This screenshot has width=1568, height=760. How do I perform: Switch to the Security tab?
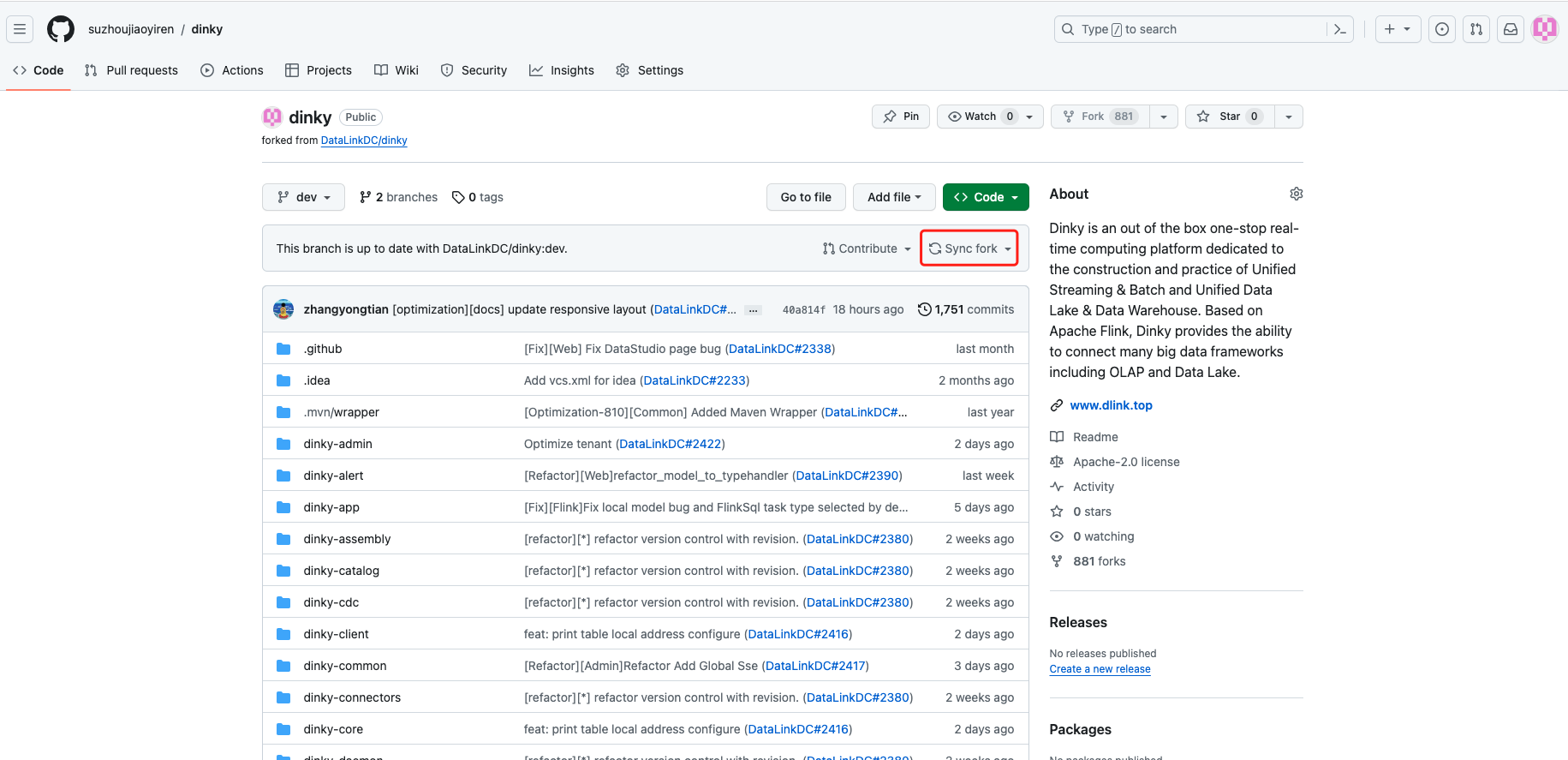pyautogui.click(x=474, y=70)
